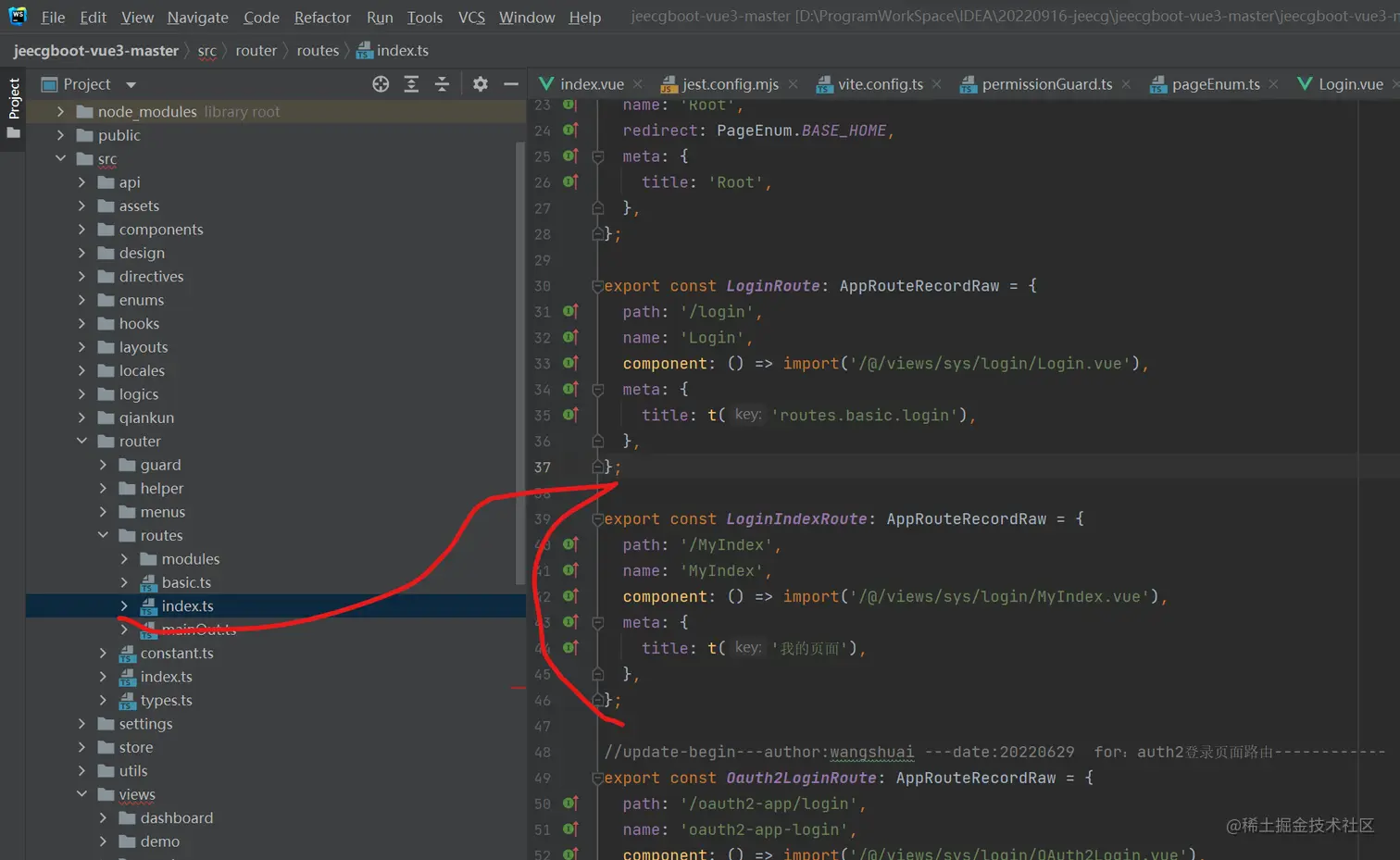Click the routes breadcrumb
The width and height of the screenshot is (1400, 860).
tap(318, 51)
